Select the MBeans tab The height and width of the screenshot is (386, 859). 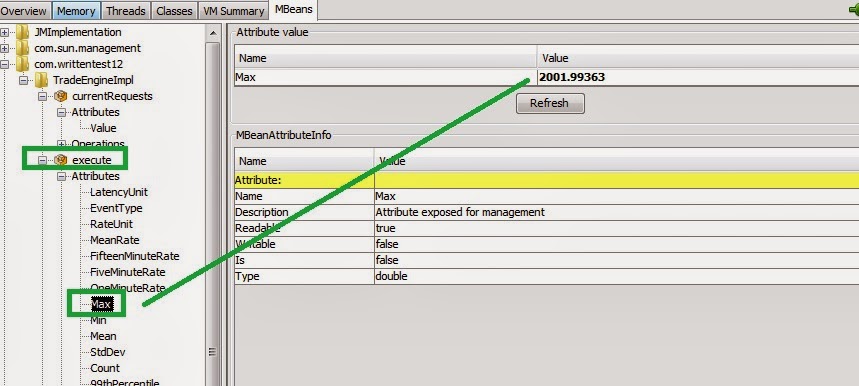click(294, 9)
